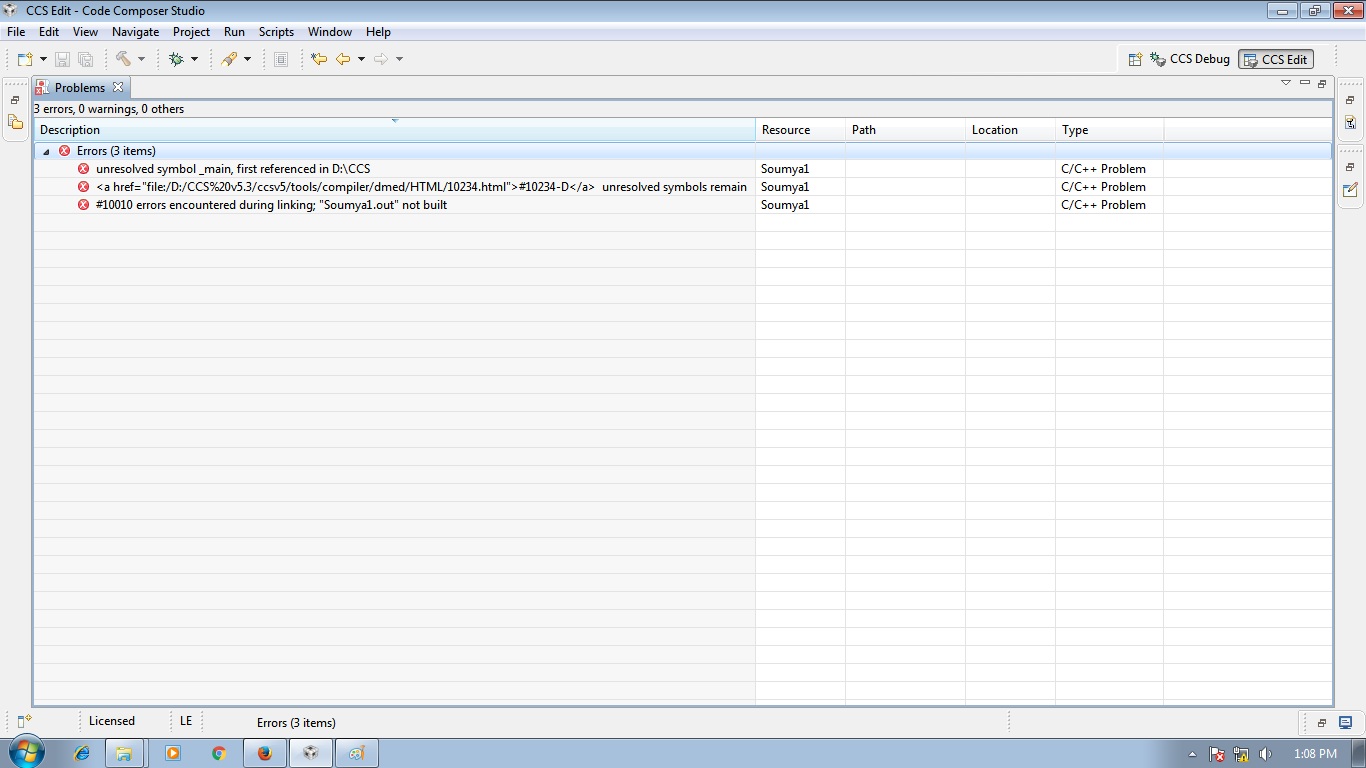Minimize the Problems view panel
1366x768 pixels.
pos(1305,83)
